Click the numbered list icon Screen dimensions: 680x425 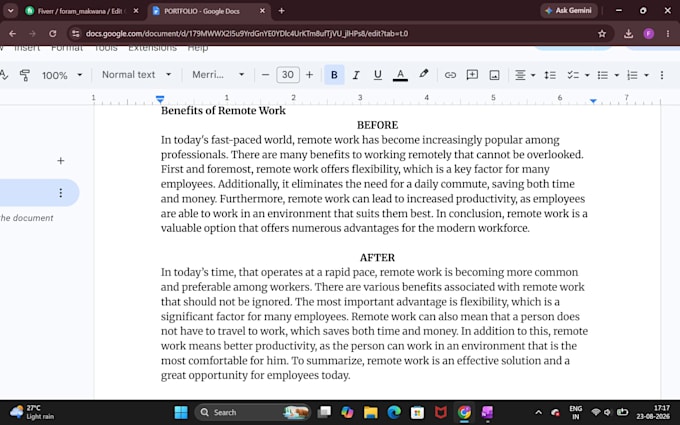633,75
